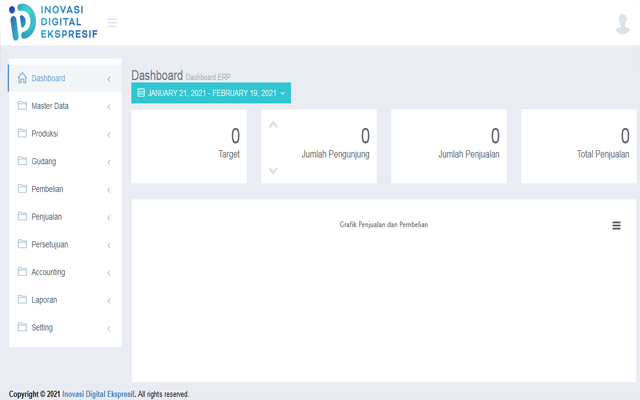The height and width of the screenshot is (400, 640).
Task: Click the up arrow on Jumlah Pengunjung card
Action: [273, 125]
